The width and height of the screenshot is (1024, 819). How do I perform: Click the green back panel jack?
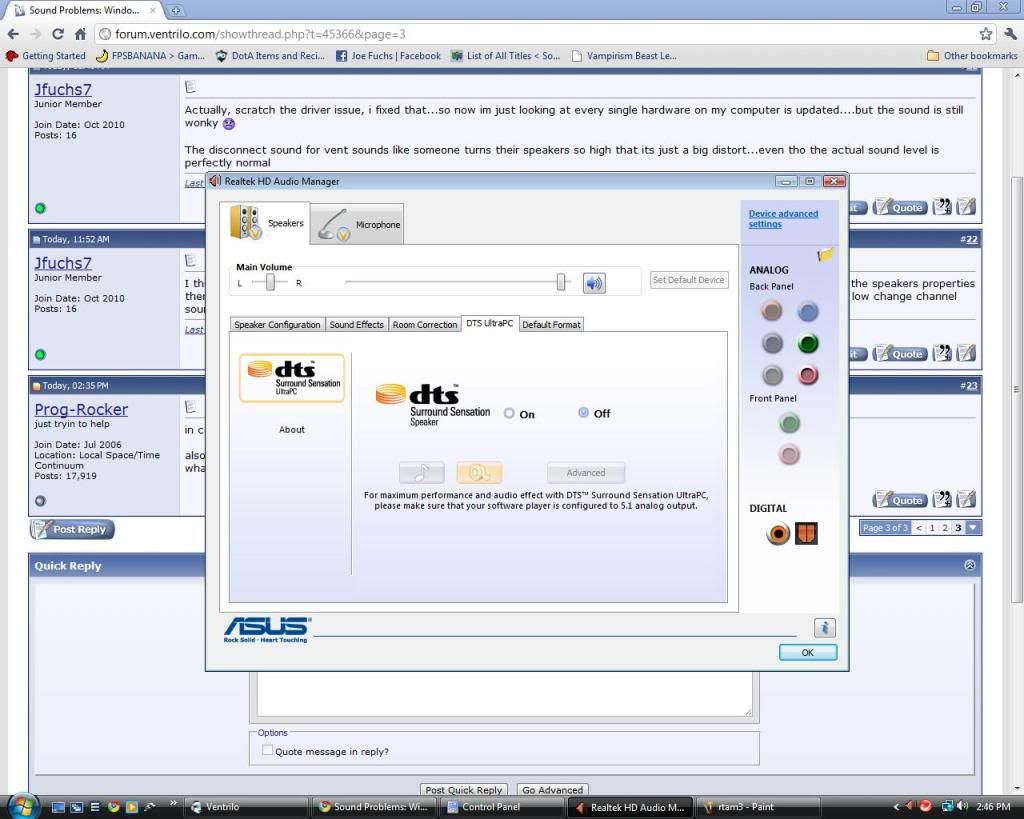click(808, 343)
